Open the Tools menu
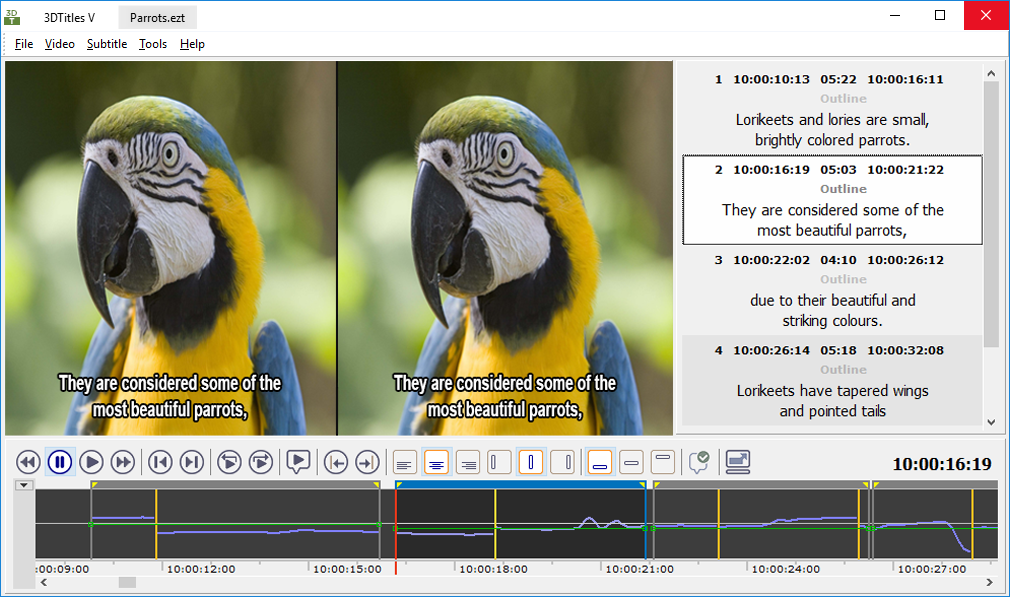The height and width of the screenshot is (597, 1010). click(153, 44)
